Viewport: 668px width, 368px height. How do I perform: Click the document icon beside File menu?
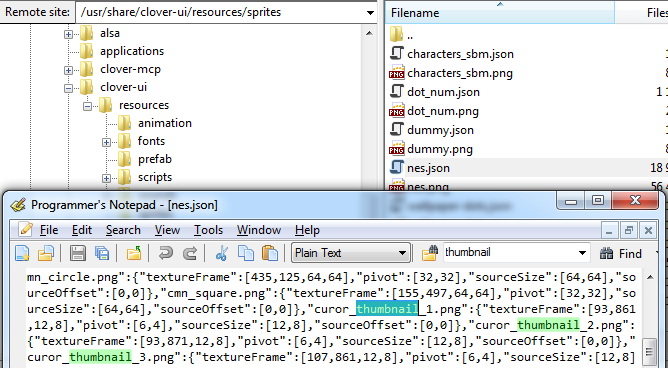[x=25, y=230]
